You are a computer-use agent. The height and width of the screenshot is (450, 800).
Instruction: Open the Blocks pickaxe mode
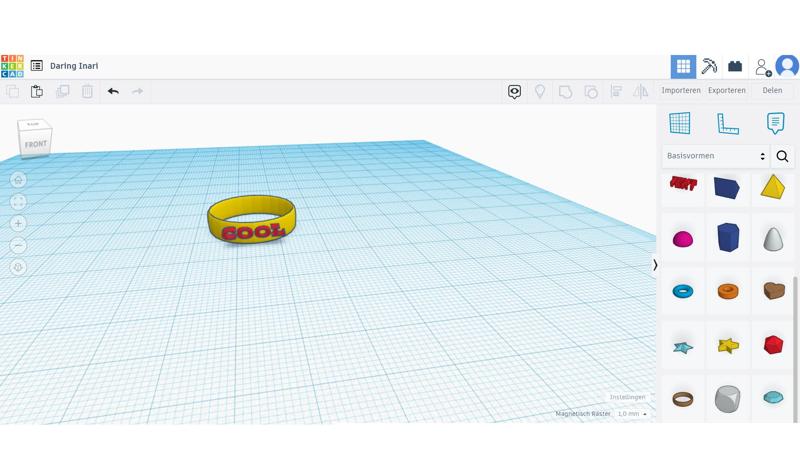(709, 66)
